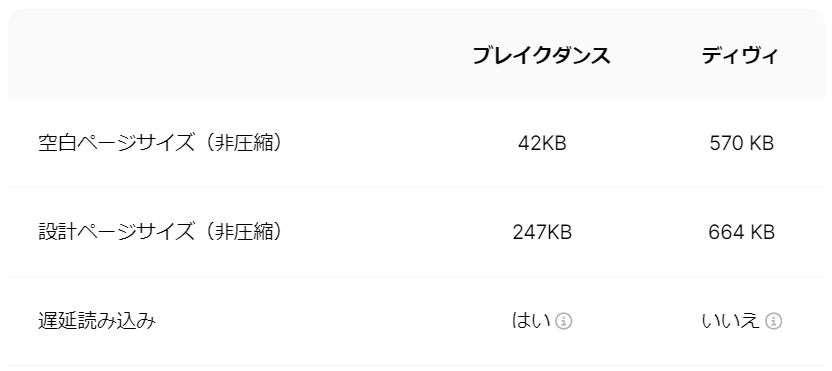Viewport: 832px width, 371px height.
Task: Click the KB unit in the 664 KB cell
Action: pos(761,232)
